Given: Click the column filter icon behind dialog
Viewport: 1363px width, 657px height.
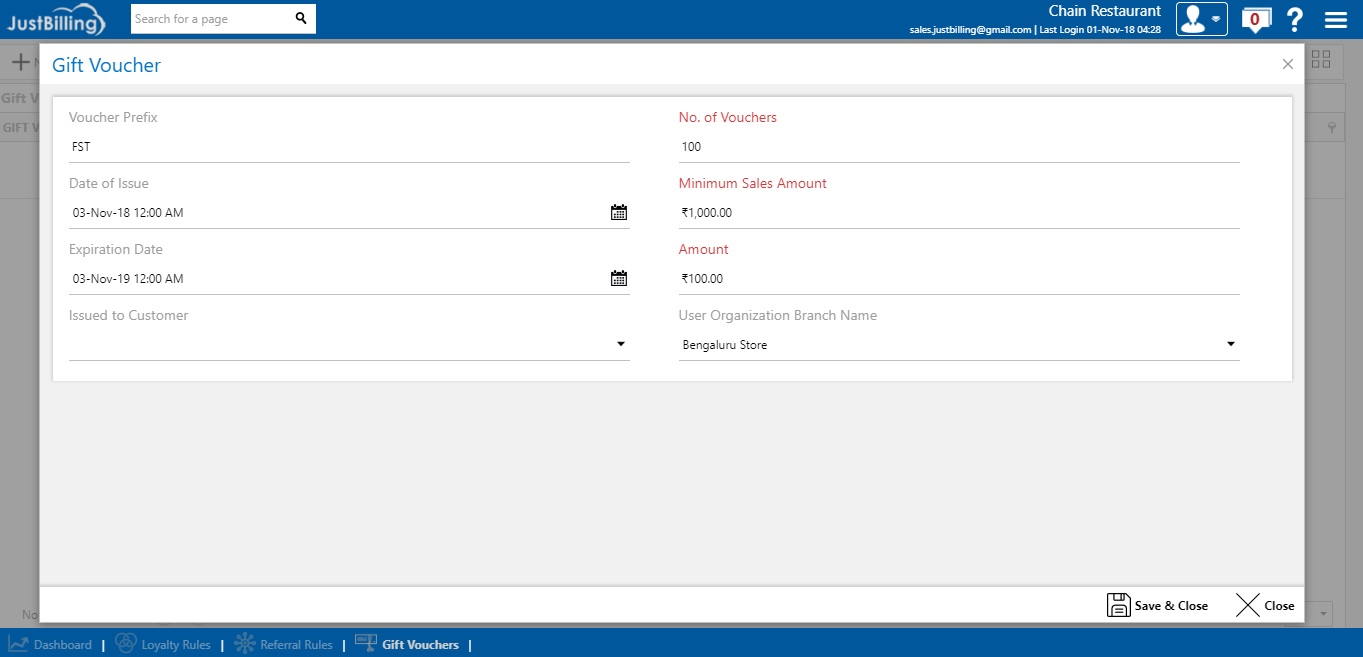Looking at the screenshot, I should click(x=1332, y=128).
